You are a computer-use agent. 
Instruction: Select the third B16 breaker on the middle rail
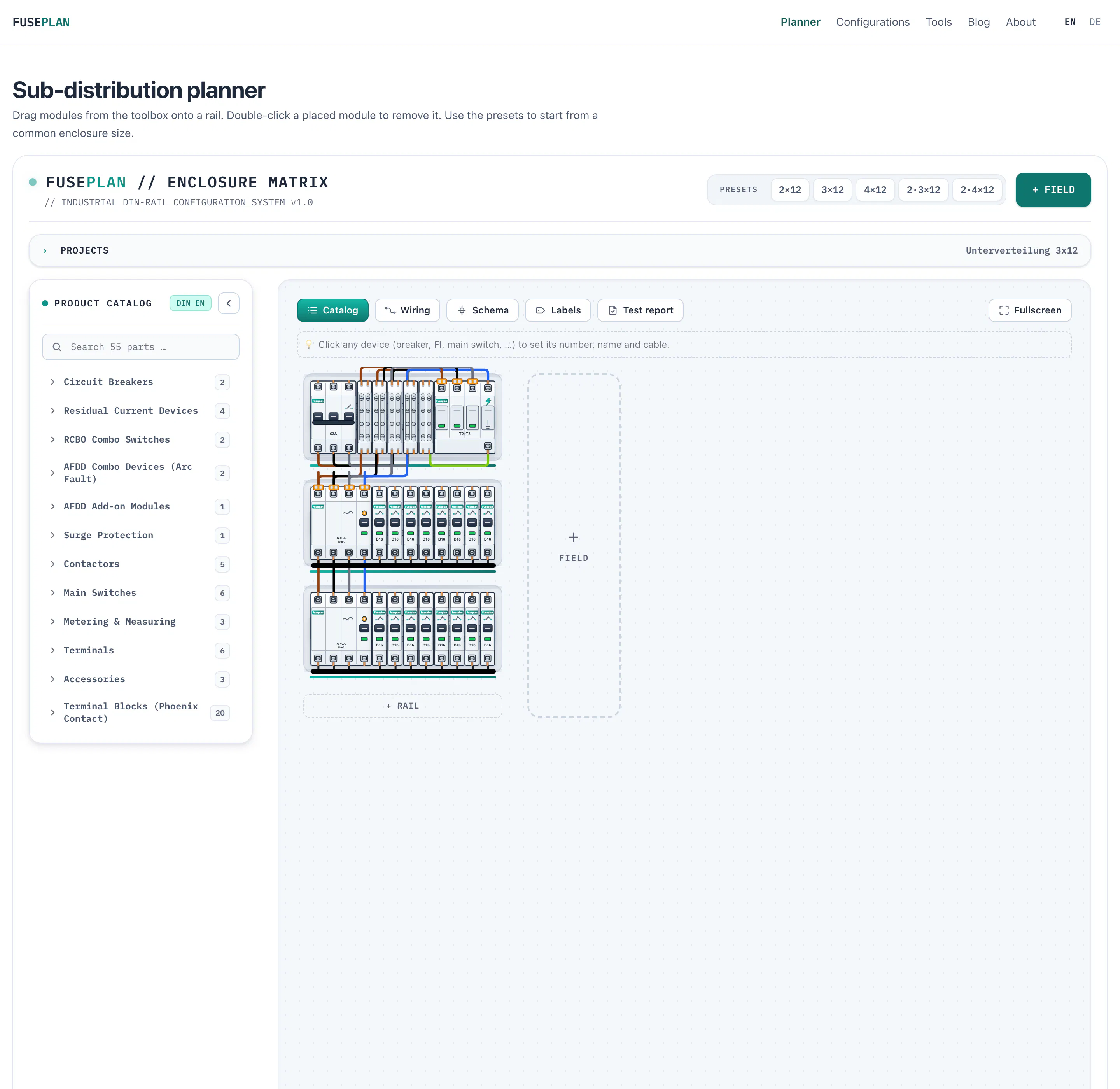click(x=411, y=523)
